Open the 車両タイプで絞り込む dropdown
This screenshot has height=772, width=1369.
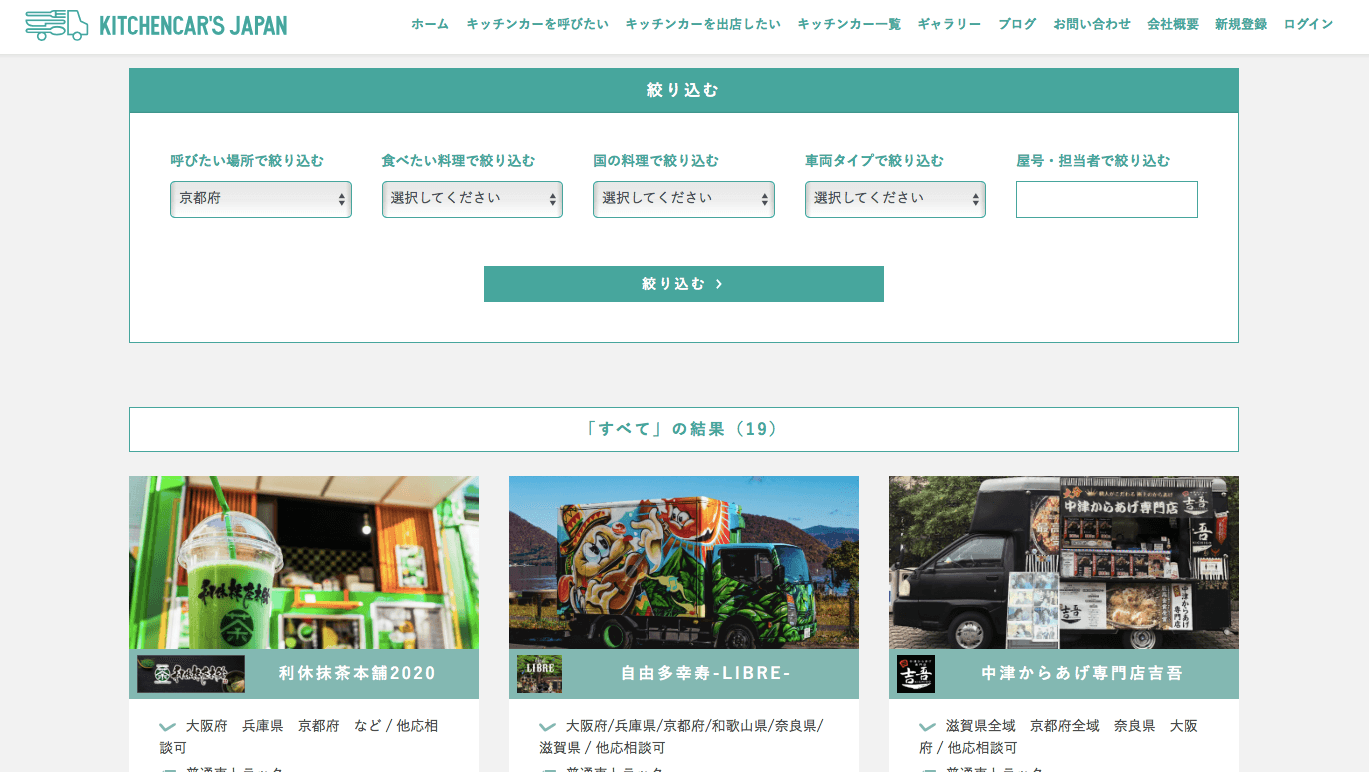pyautogui.click(x=895, y=199)
